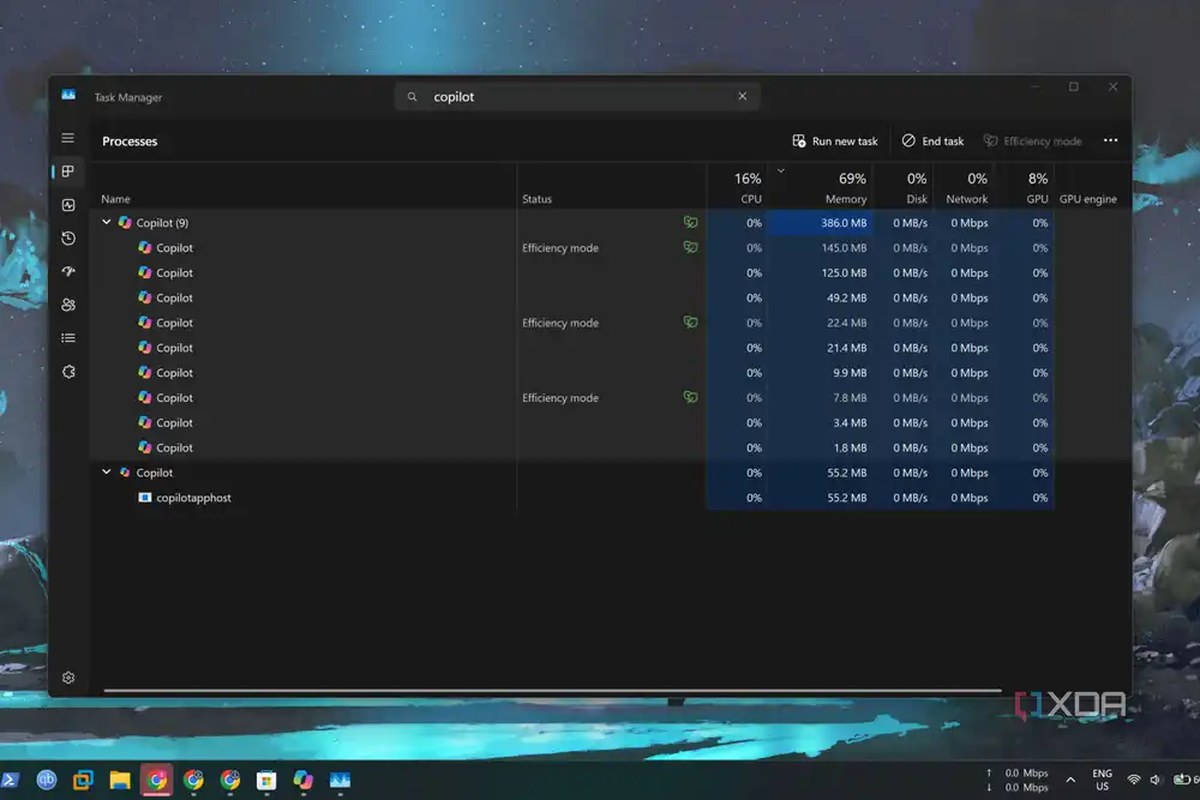Image resolution: width=1200 pixels, height=800 pixels.
Task: Select the Processes page icon in sidebar
Action: pos(68,171)
